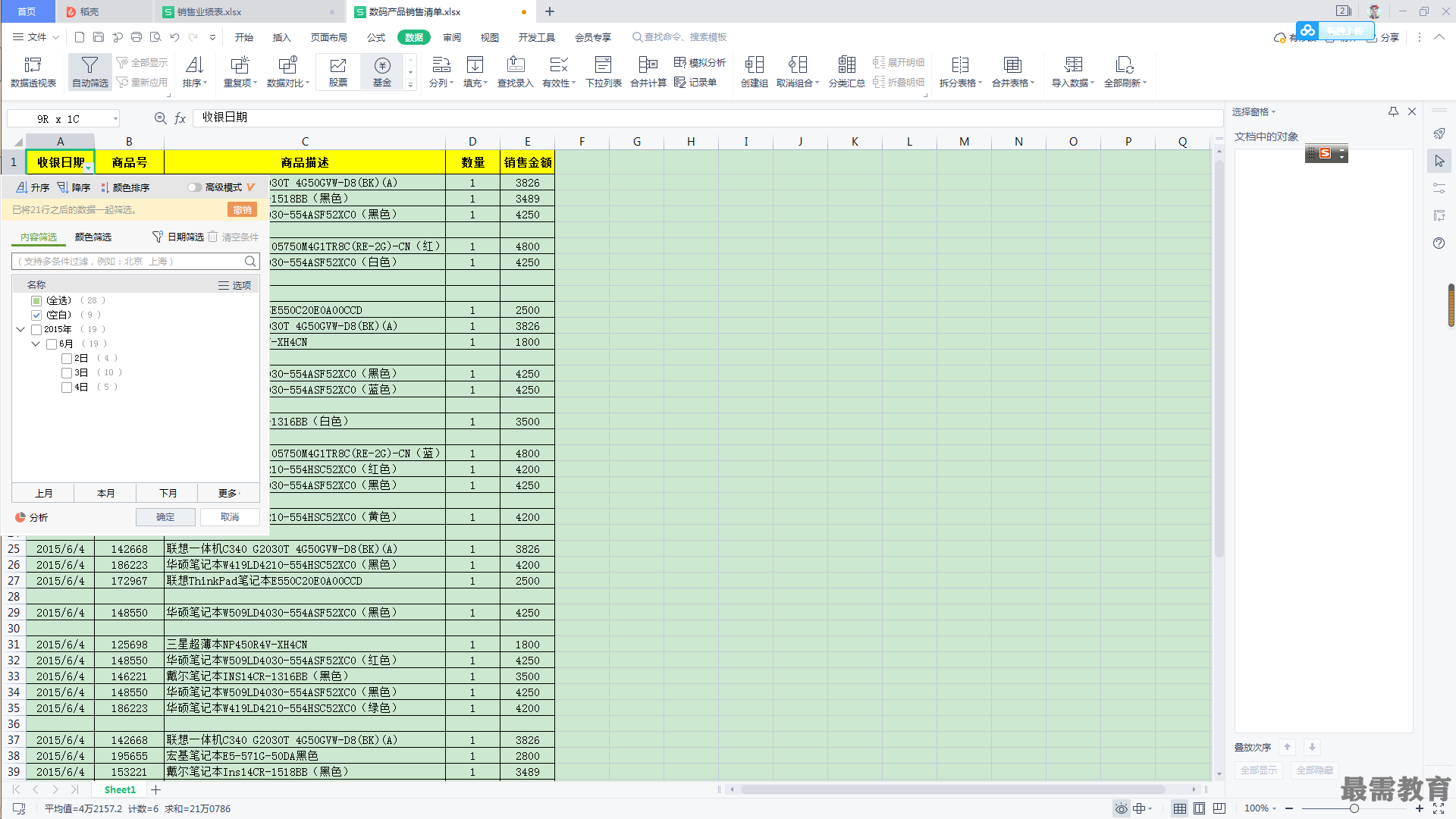This screenshot has width=1456, height=819.
Task: Switch to the 页面布局 ribbon tab
Action: pos(329,37)
